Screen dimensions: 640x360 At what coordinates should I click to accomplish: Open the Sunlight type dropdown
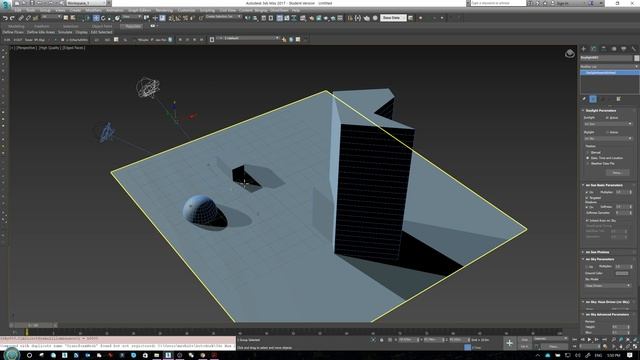608,124
